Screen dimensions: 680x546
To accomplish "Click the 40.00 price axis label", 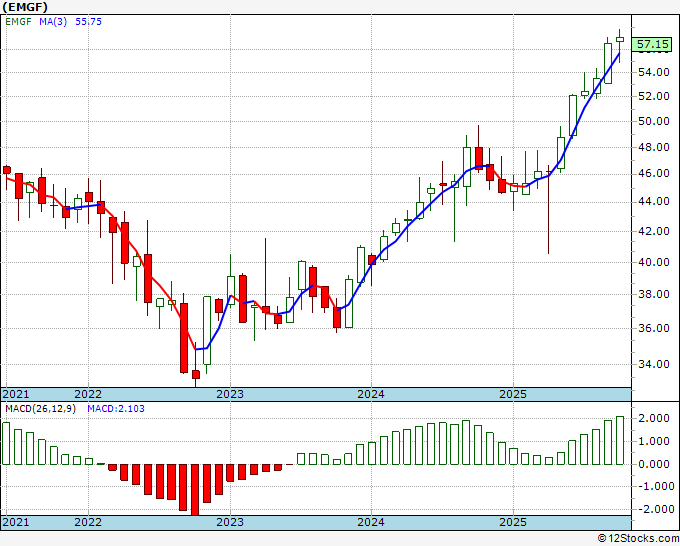I will [654, 262].
